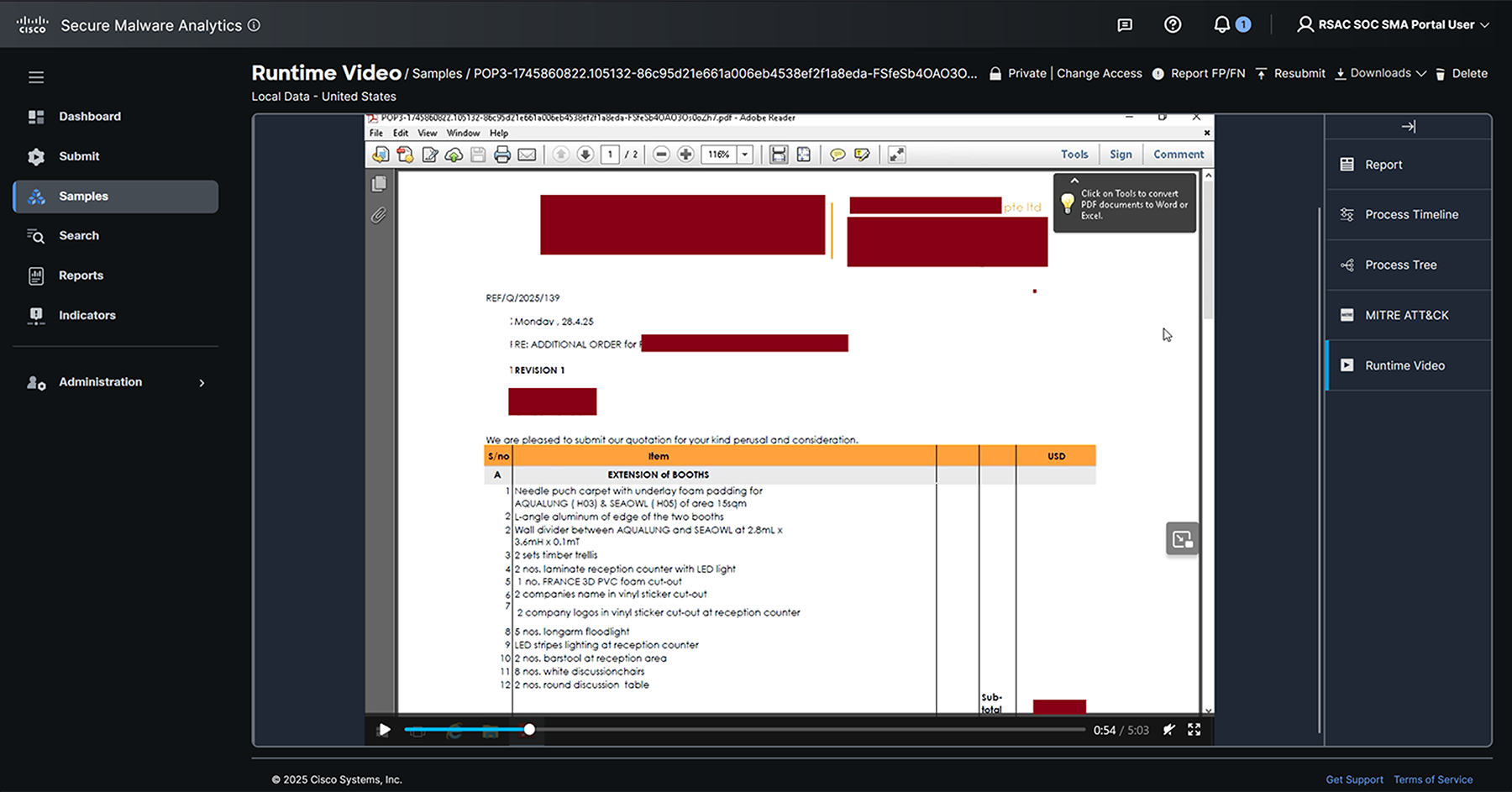1512x792 pixels.
Task: Open the Report tab
Action: 1409,165
